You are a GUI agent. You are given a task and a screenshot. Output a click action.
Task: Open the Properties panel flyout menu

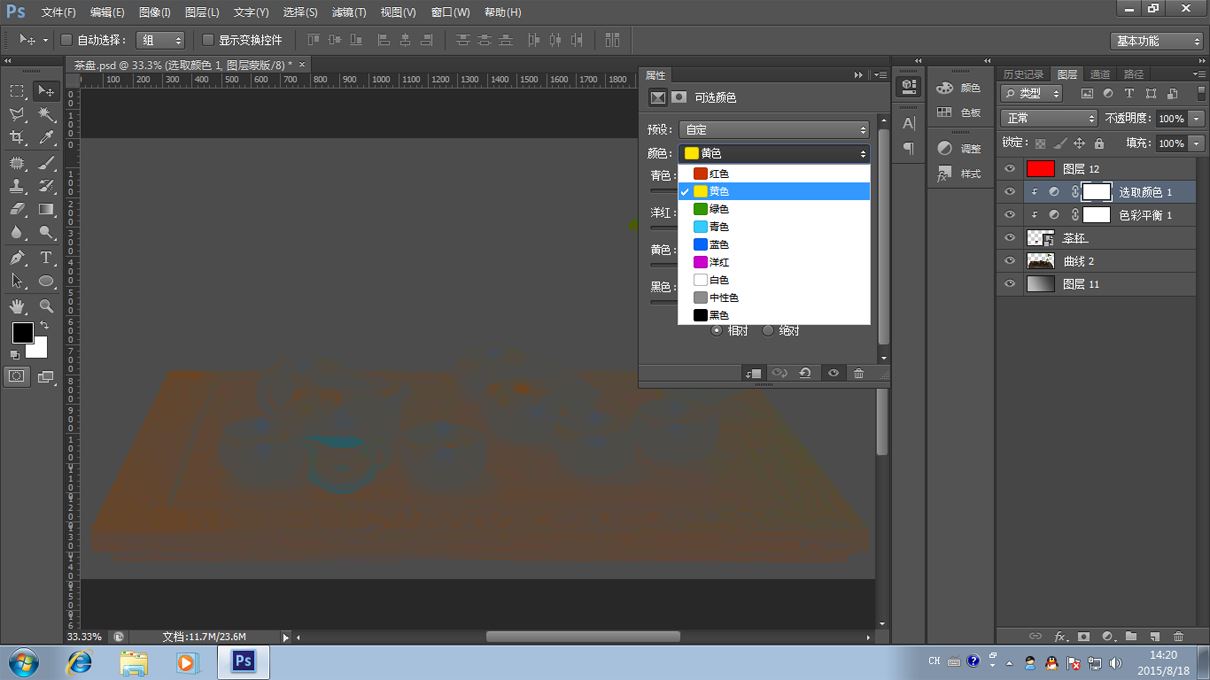coord(880,75)
